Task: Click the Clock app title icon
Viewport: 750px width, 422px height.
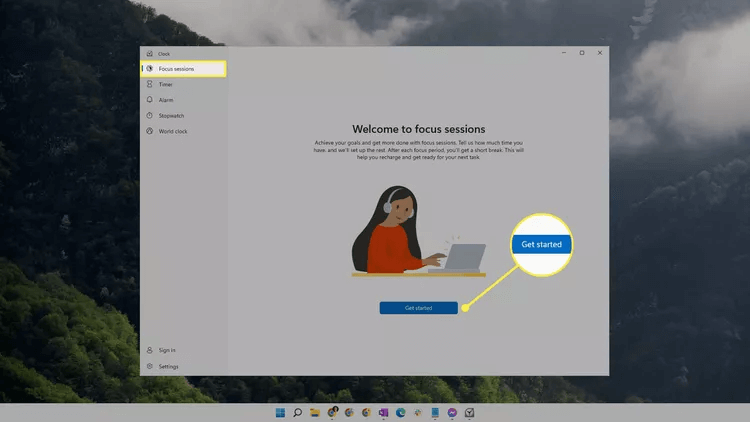Action: point(150,54)
